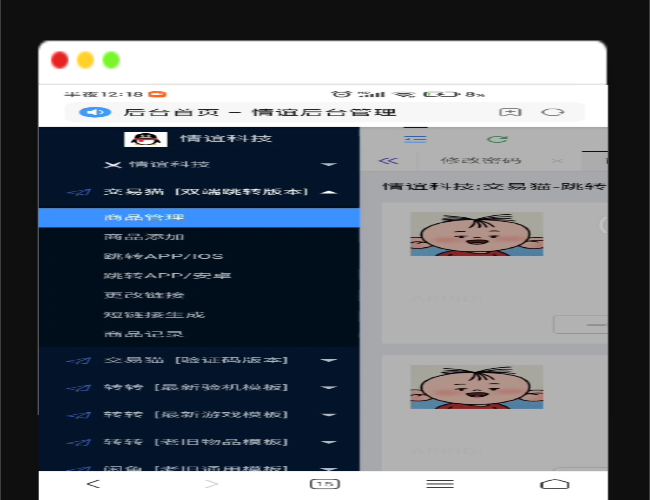Select 商品管理 in the sidebar

point(199,217)
